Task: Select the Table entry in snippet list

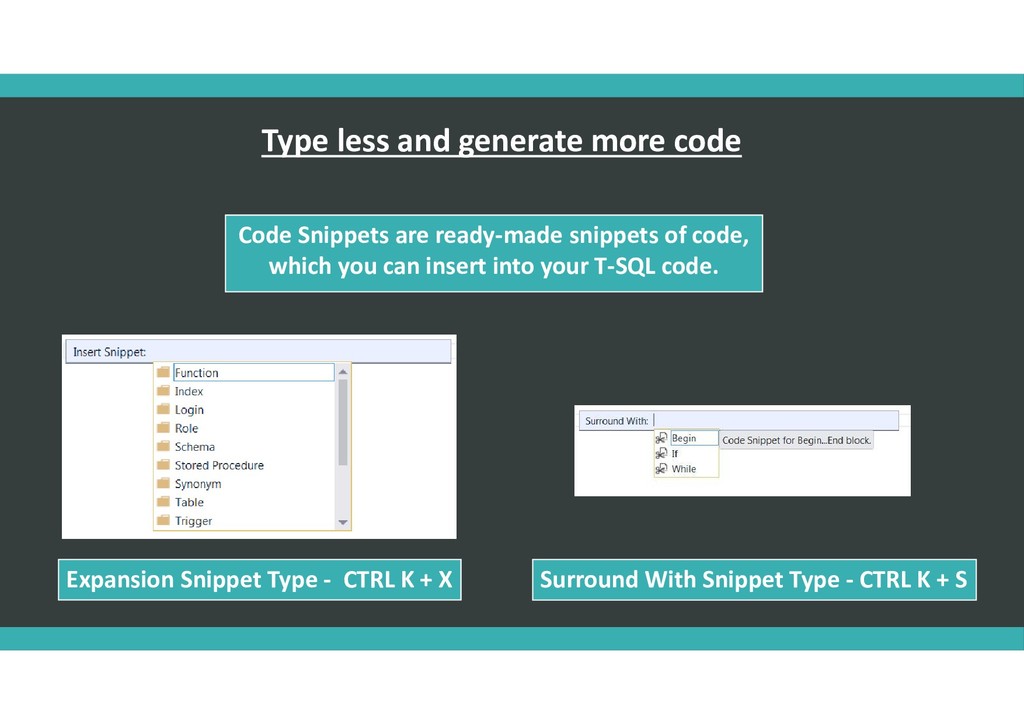Action: pyautogui.click(x=189, y=502)
